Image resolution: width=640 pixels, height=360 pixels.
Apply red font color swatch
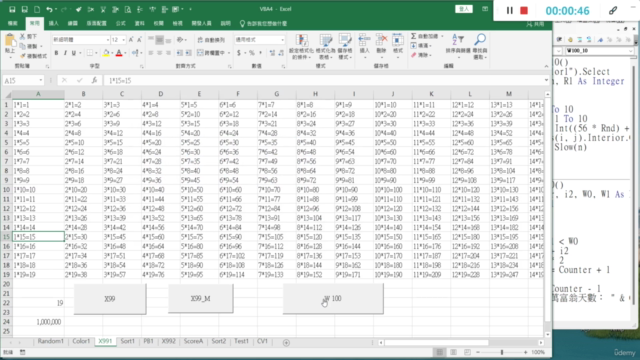coord(119,53)
